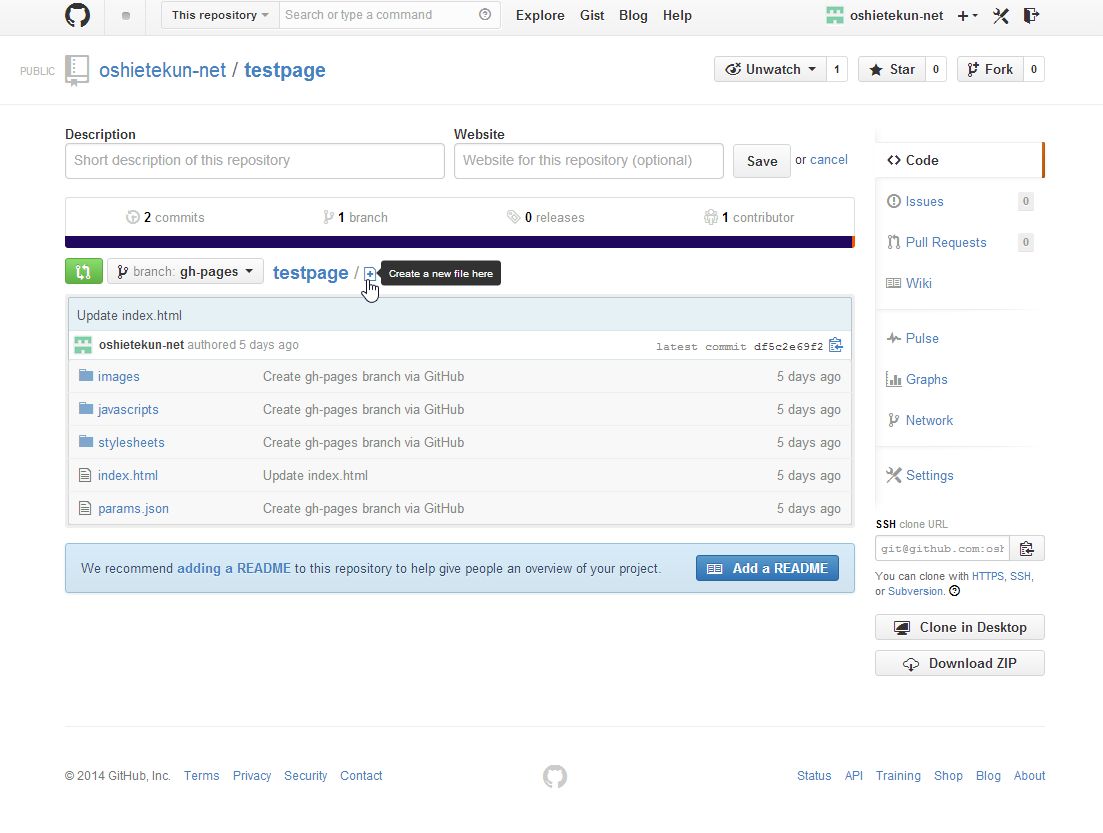
Task: Fork the testpage repository
Action: tap(990, 69)
